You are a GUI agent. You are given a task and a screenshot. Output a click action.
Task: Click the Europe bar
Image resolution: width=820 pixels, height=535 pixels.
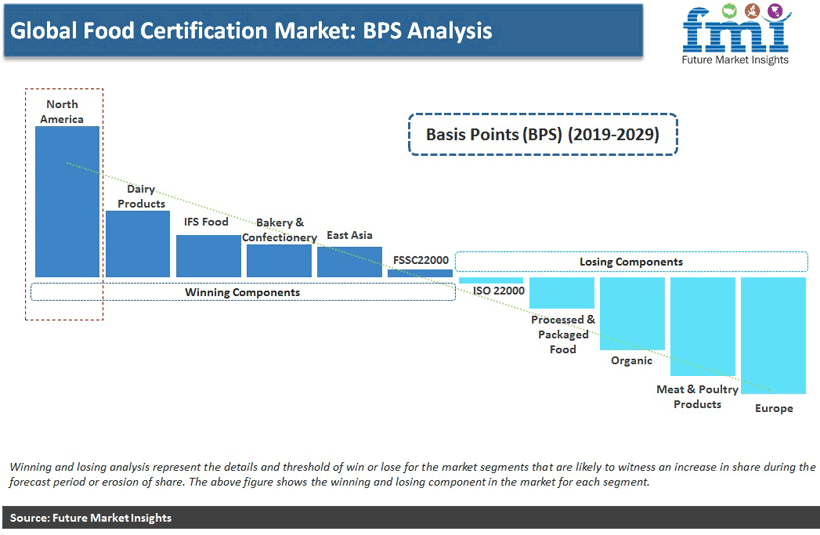(773, 335)
